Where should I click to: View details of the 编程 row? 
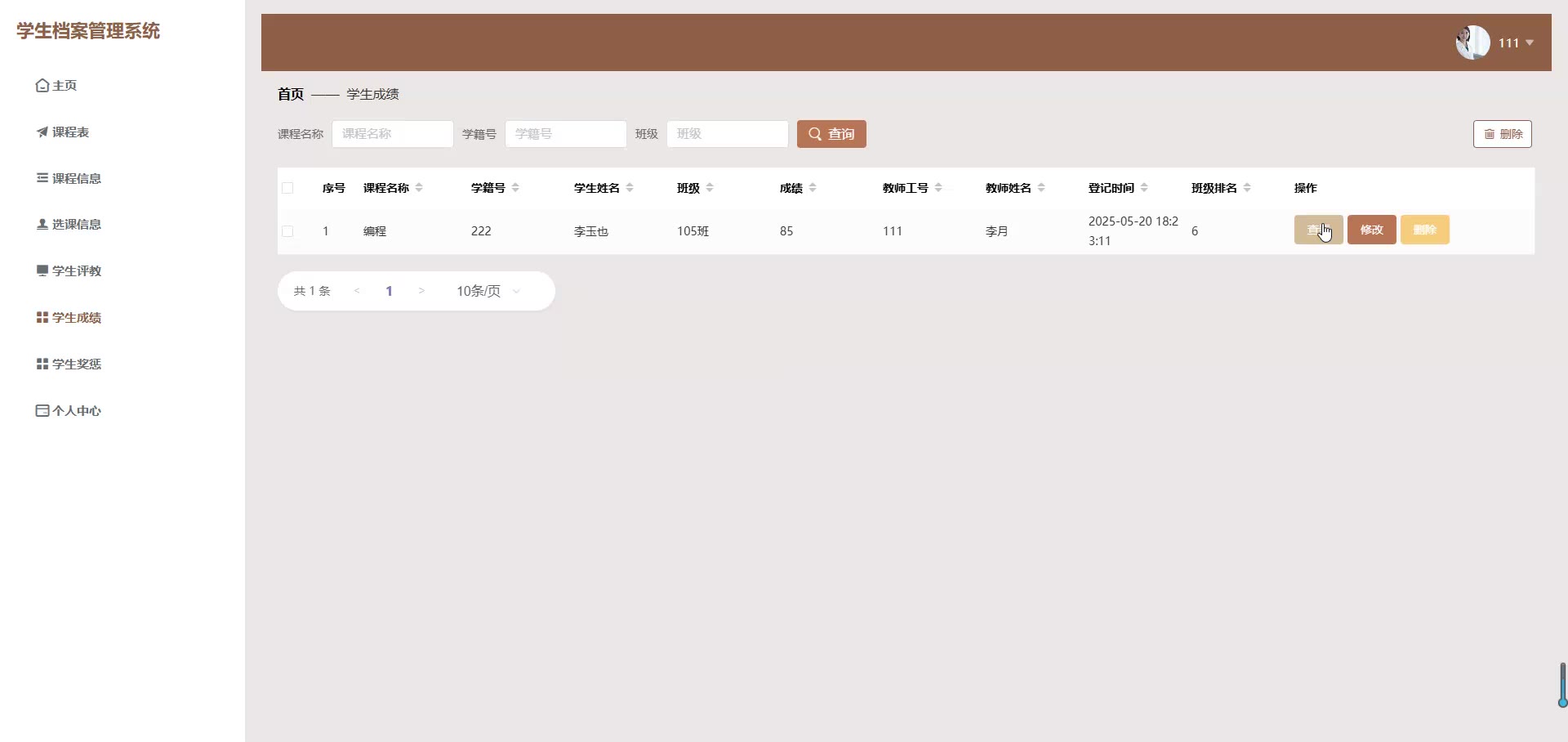[x=1319, y=230]
